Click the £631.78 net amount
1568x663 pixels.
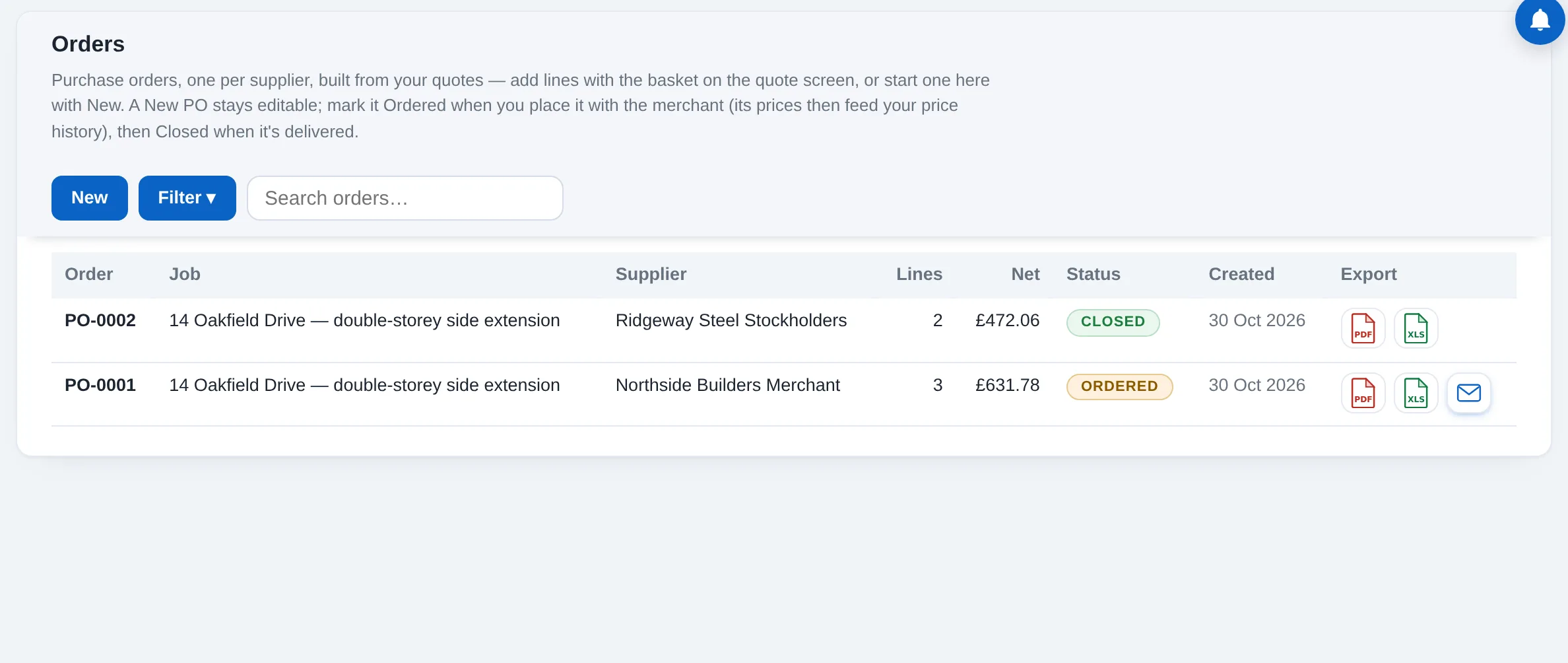pyautogui.click(x=1007, y=385)
